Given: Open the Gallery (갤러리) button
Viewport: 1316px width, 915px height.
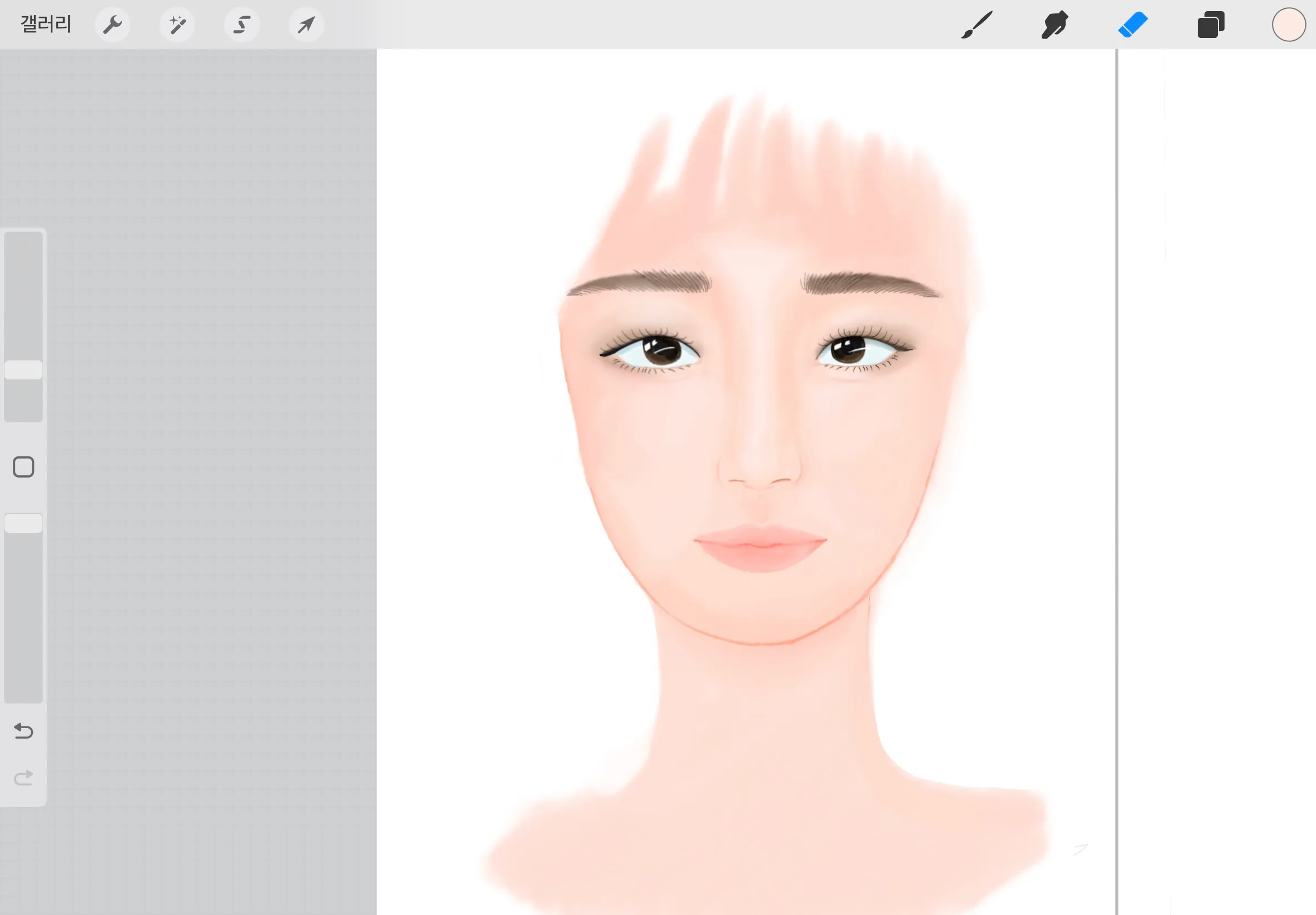Looking at the screenshot, I should [46, 24].
